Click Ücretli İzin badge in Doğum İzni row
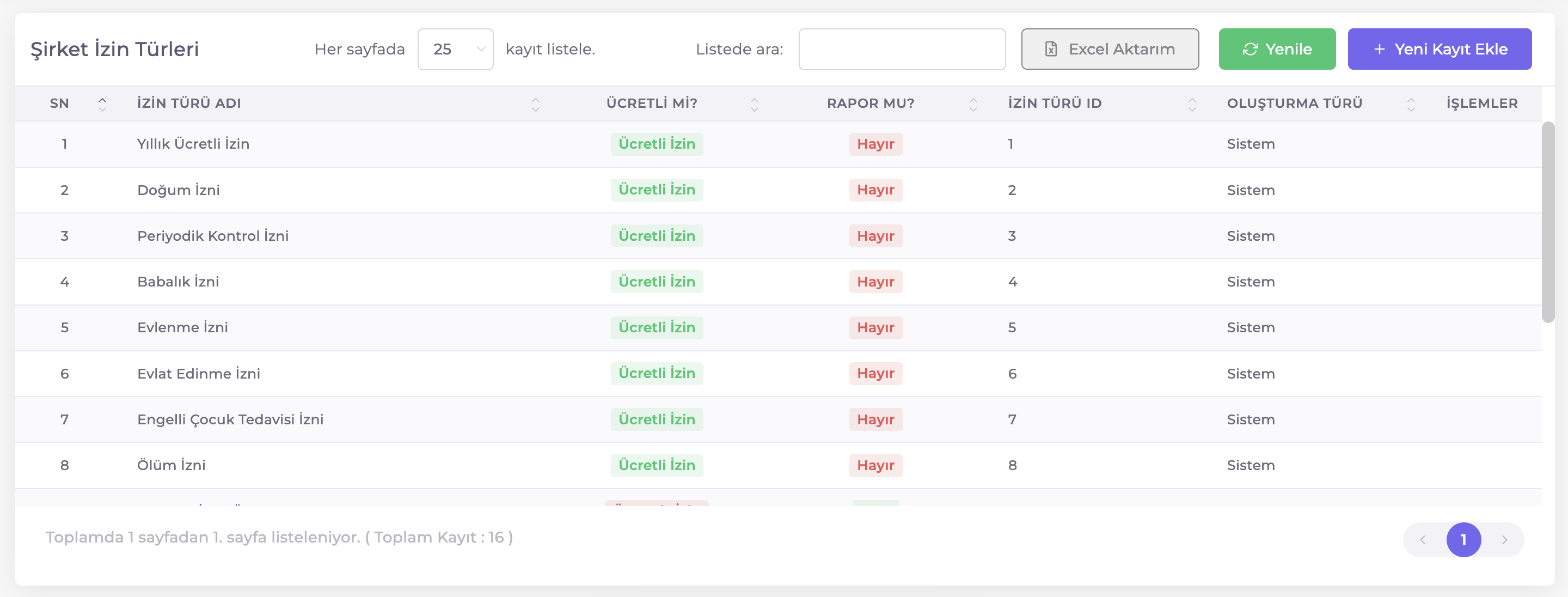Screen dimensions: 1568x597 pos(656,190)
